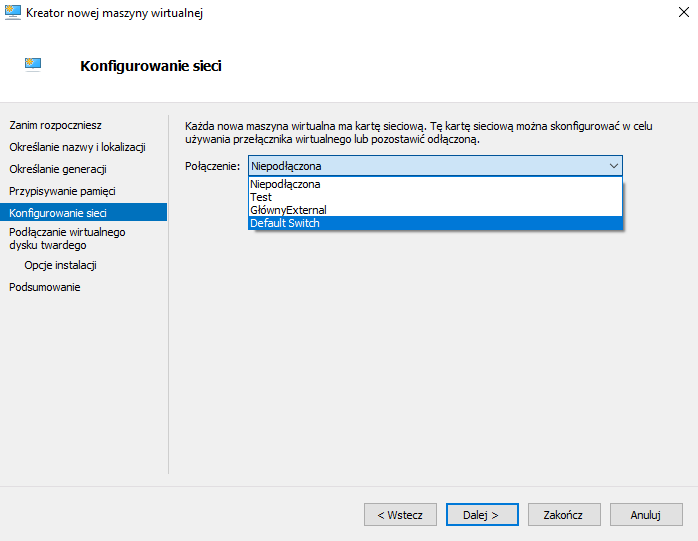This screenshot has height=541, width=698.
Task: Open Podłączanie wirtualnego dysku twardego step
Action: coord(67,239)
